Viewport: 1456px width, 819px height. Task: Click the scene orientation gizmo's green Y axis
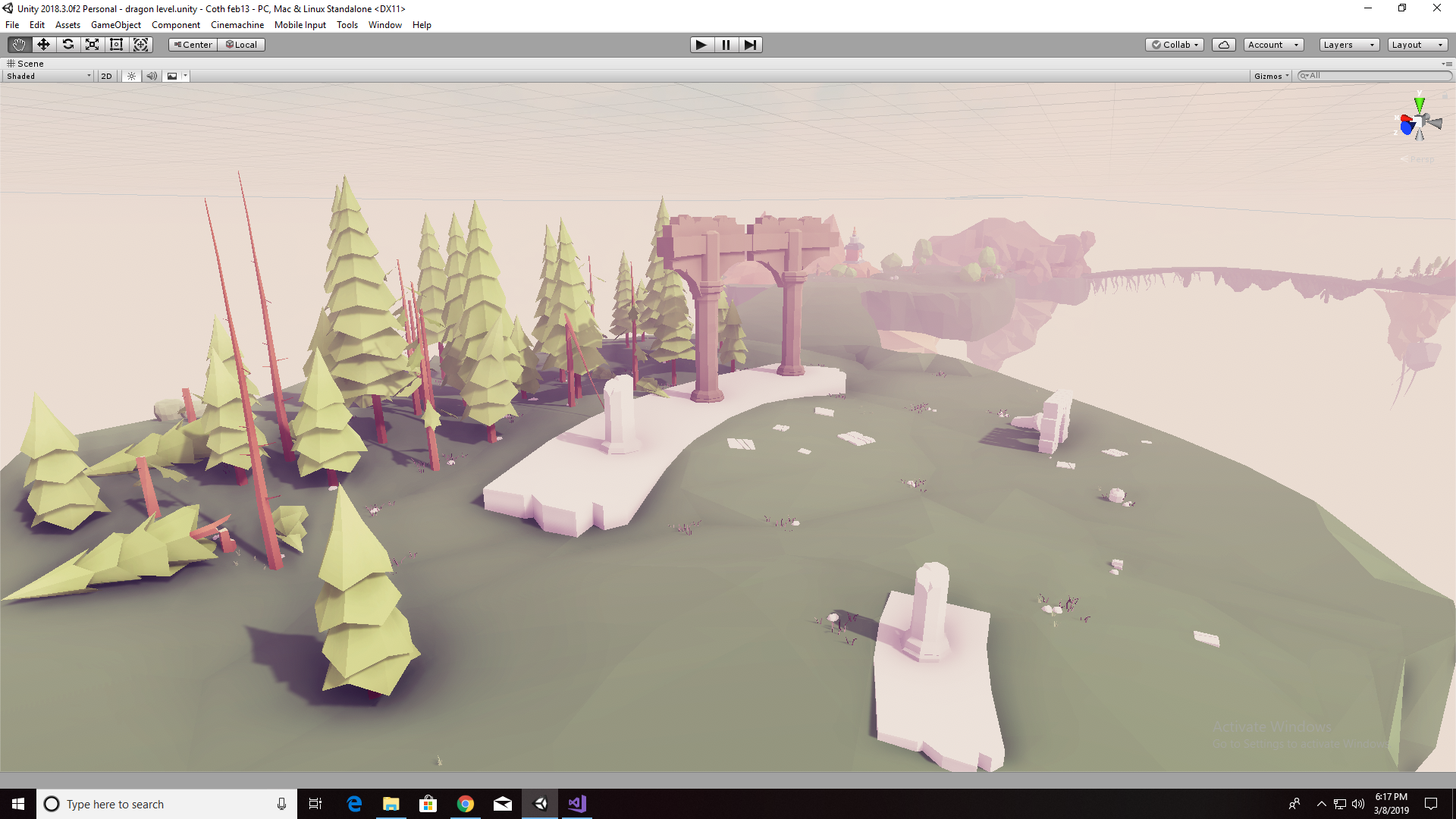1419,104
